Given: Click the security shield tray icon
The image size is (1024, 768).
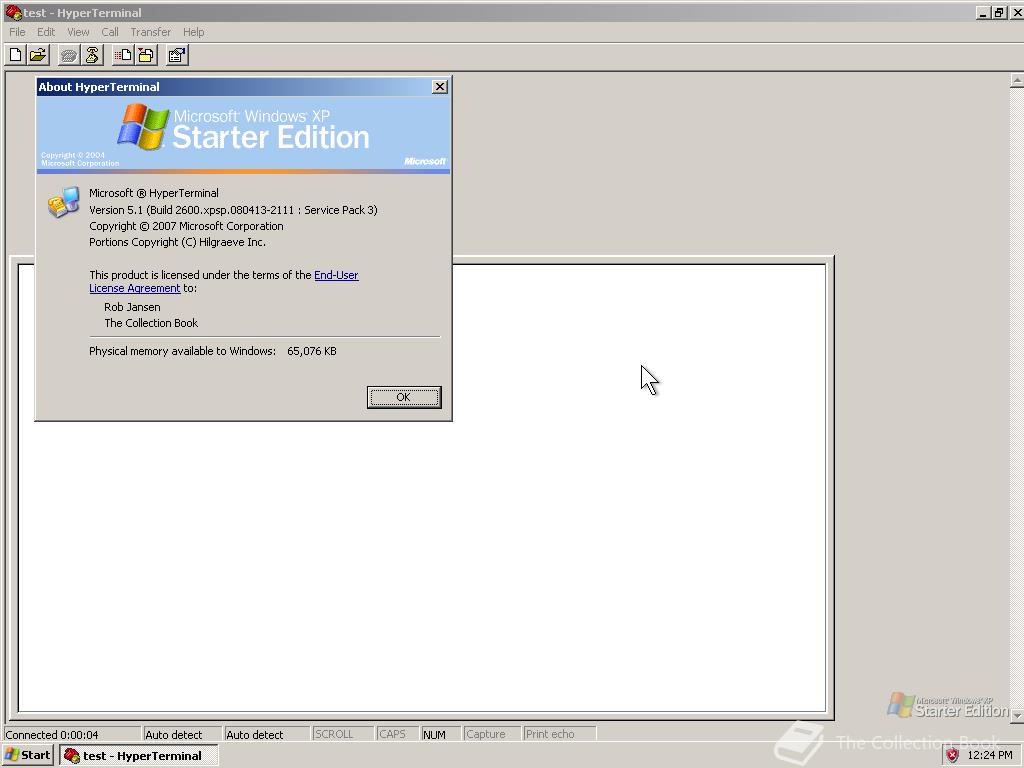Looking at the screenshot, I should [x=953, y=756].
